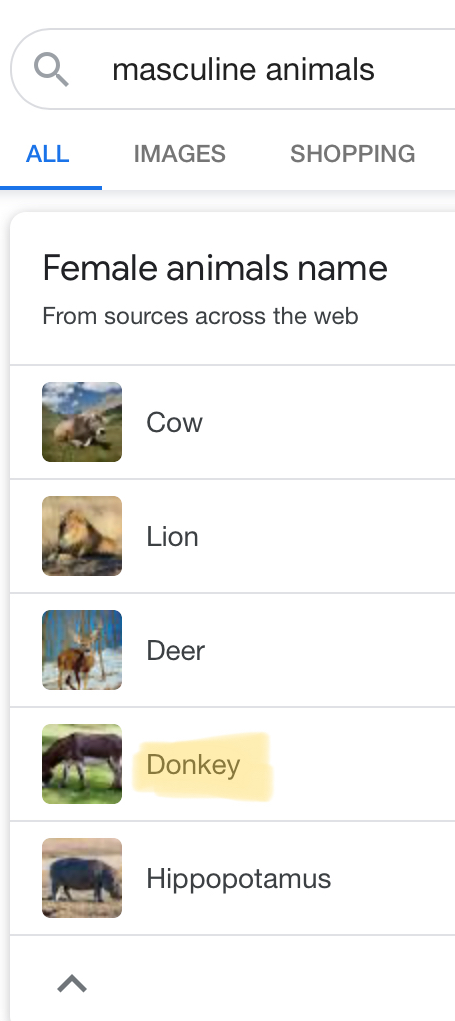Switch to the ALL results tab

(x=48, y=154)
